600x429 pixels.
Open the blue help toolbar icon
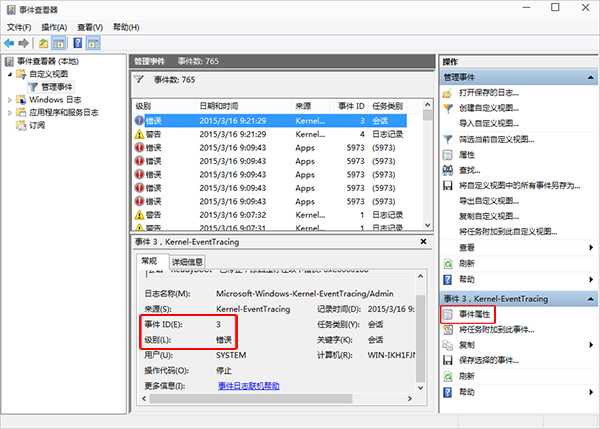coord(77,43)
